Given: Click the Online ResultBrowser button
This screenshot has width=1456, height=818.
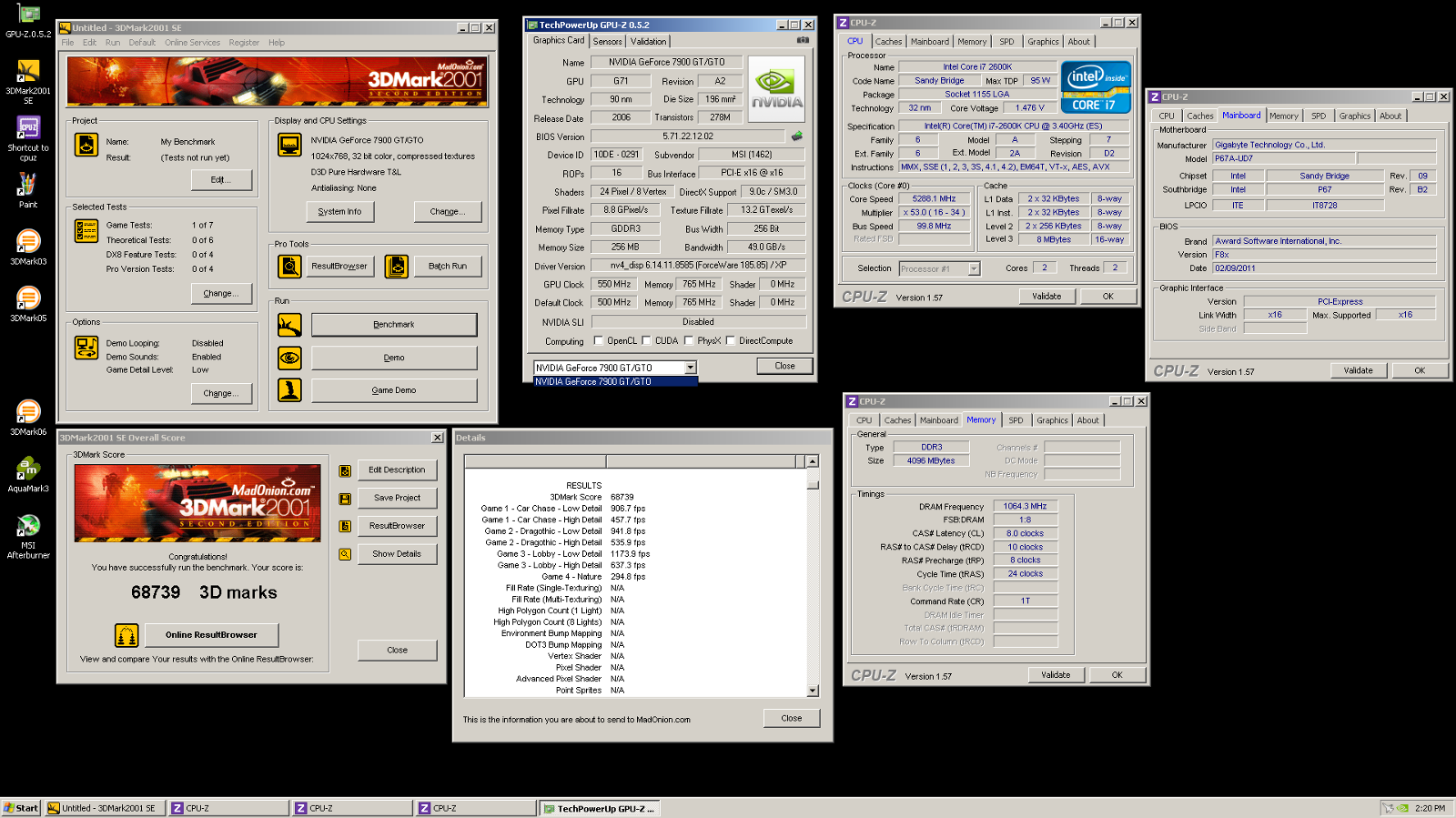Looking at the screenshot, I should point(211,635).
